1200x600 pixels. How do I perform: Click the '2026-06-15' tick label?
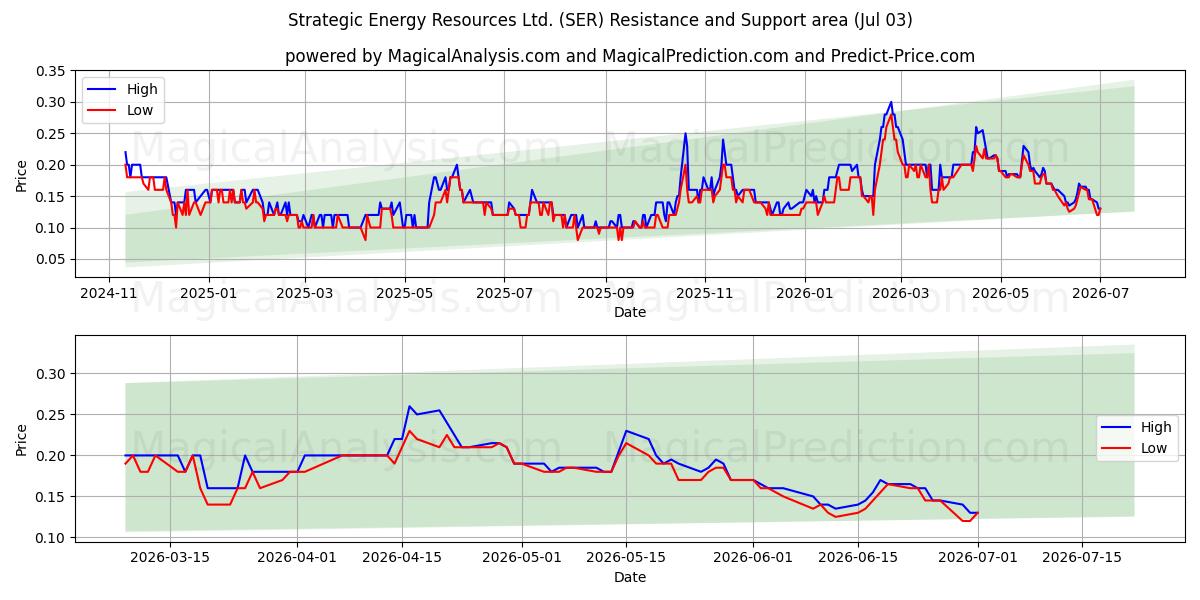[x=858, y=558]
